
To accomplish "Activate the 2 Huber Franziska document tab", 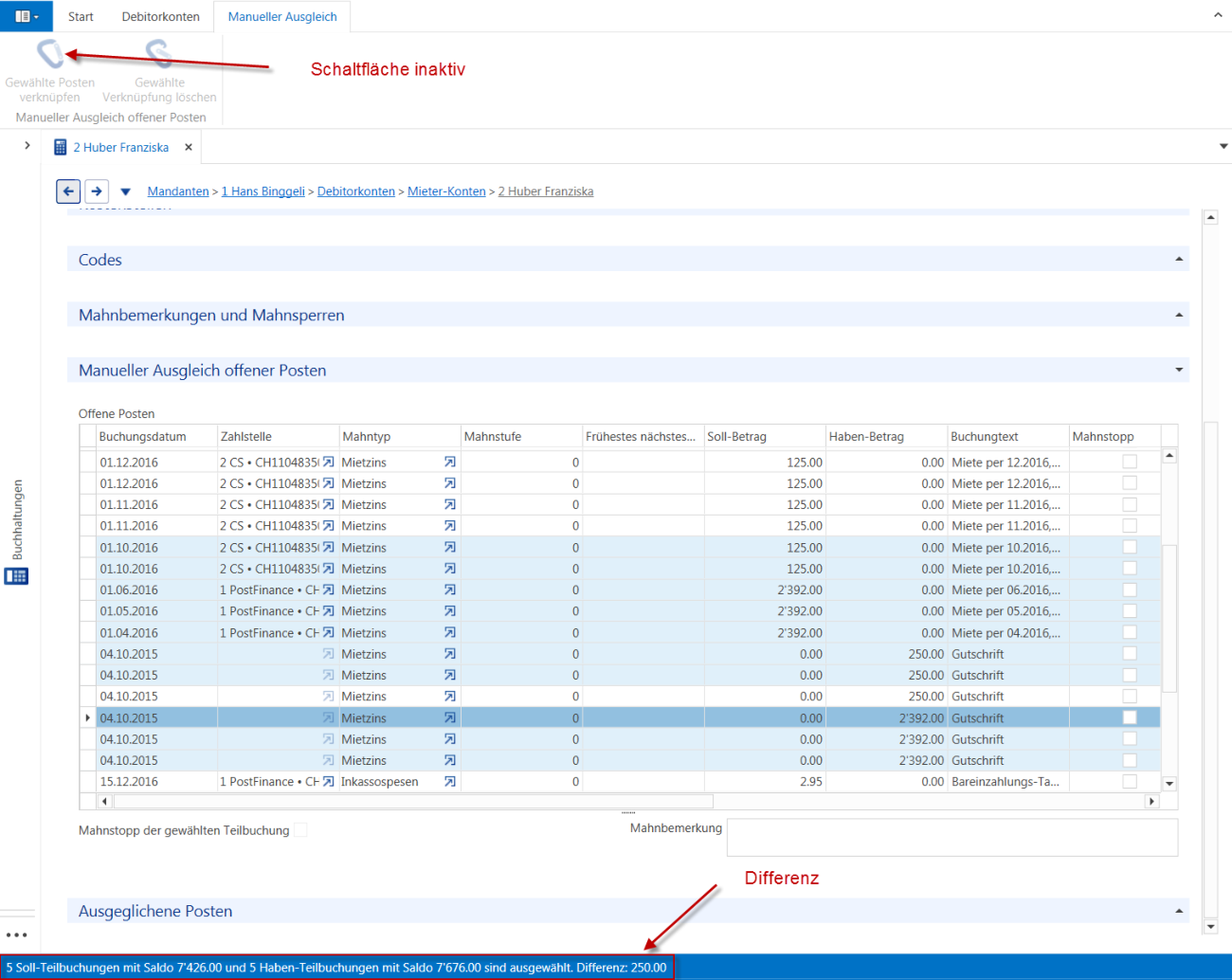I will tap(121, 147).
